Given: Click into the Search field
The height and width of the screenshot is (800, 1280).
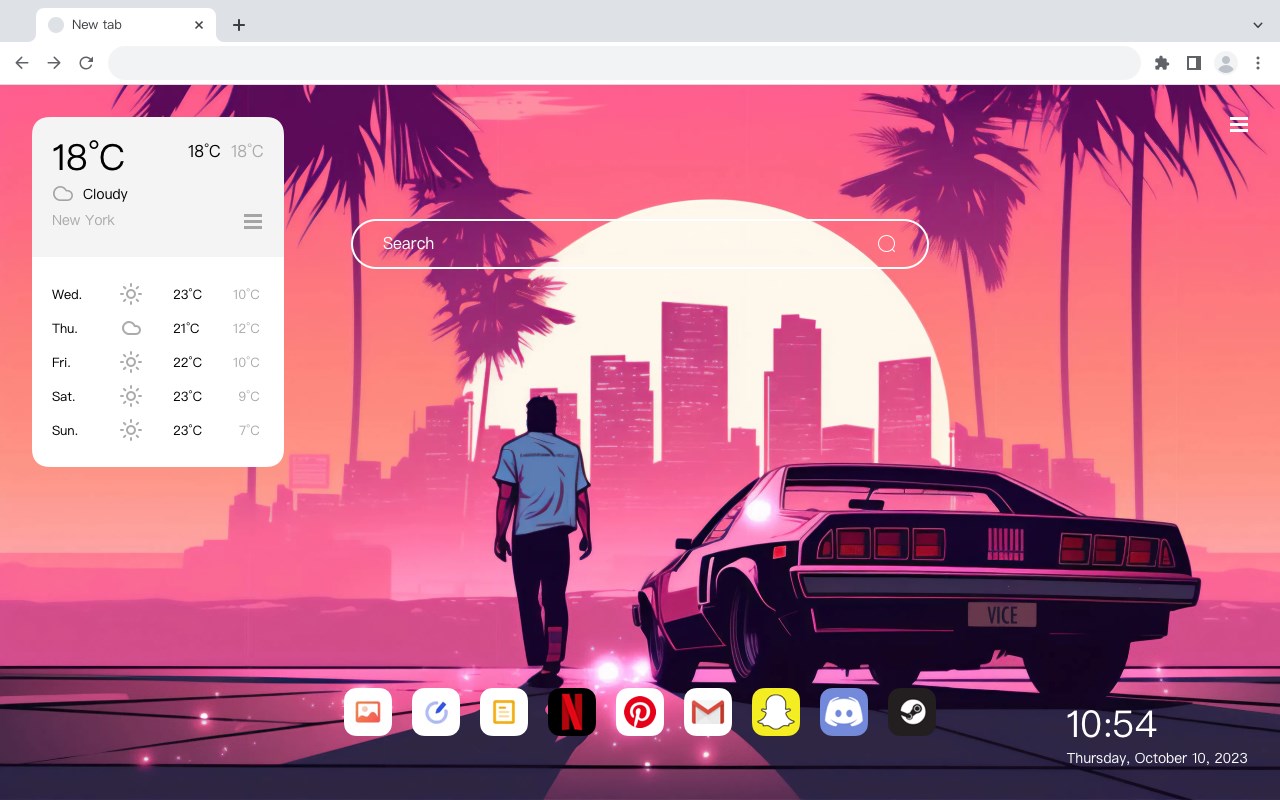Looking at the screenshot, I should coord(640,244).
